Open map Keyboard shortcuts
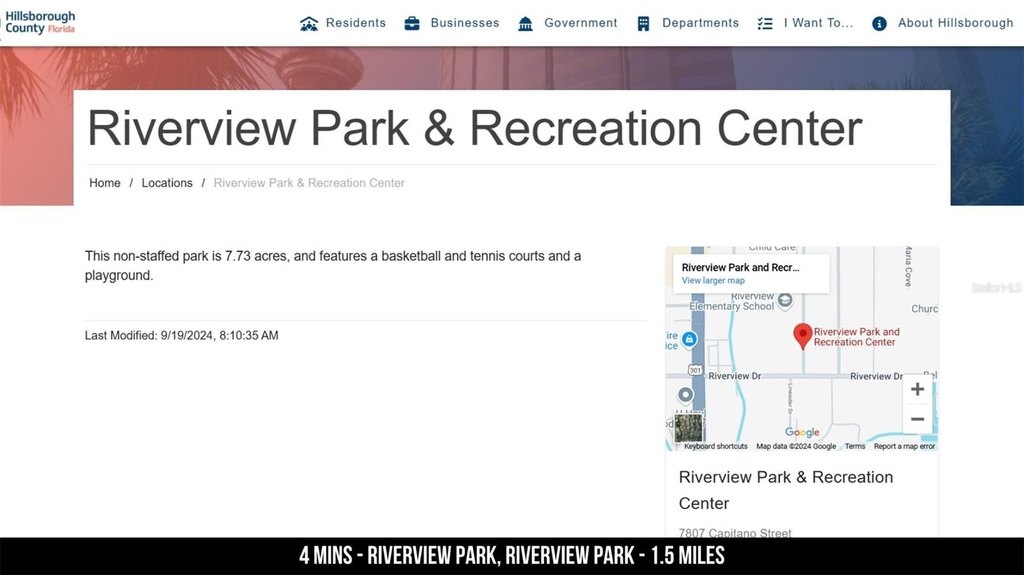The image size is (1024, 575). coord(715,447)
